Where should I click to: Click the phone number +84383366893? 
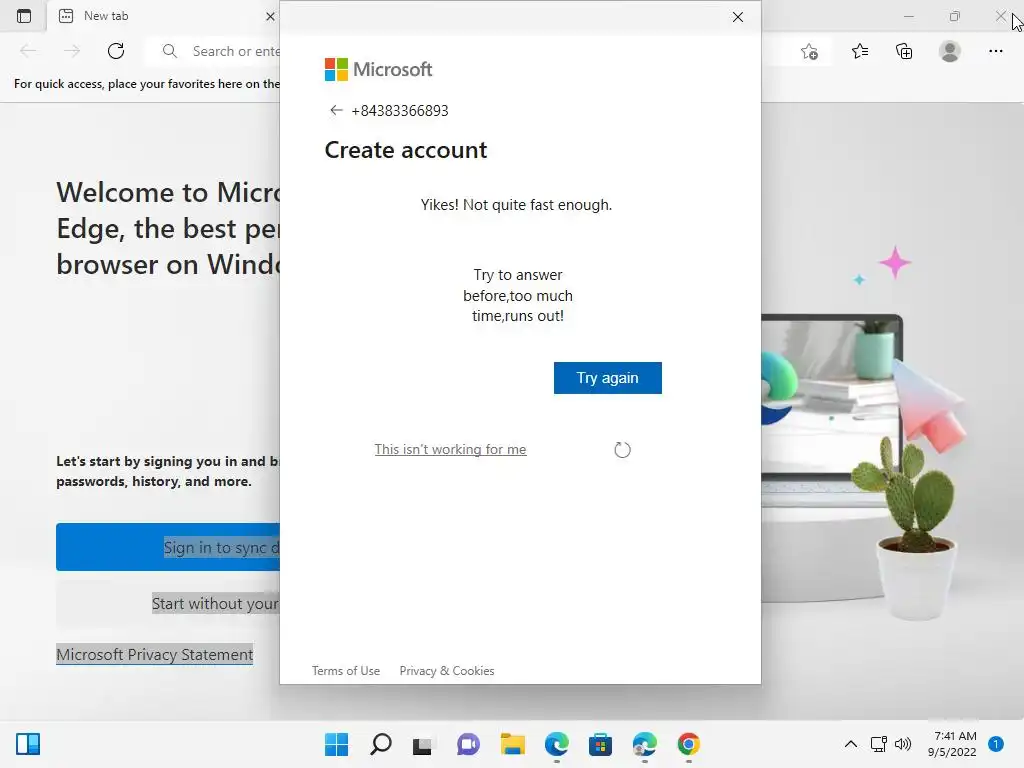point(400,110)
